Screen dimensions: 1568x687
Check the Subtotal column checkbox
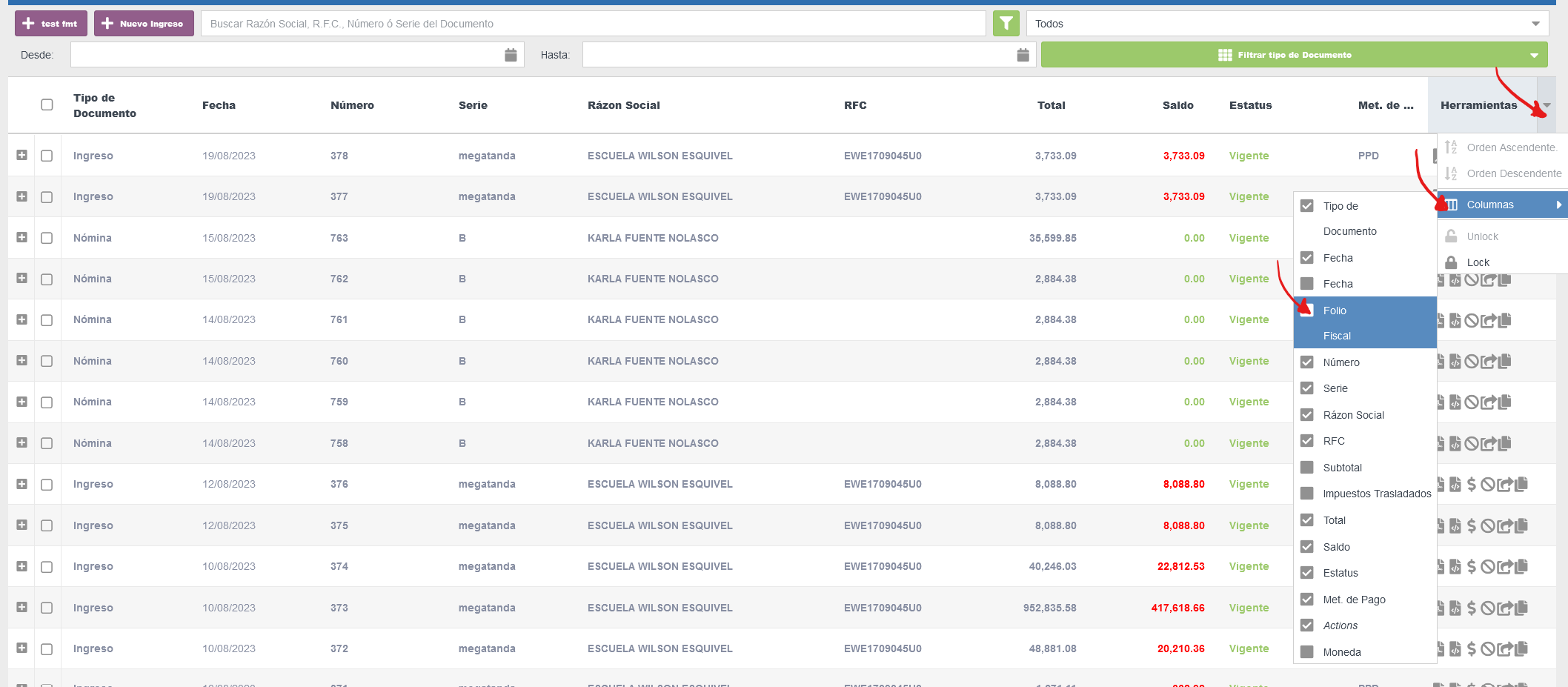[x=1307, y=468]
